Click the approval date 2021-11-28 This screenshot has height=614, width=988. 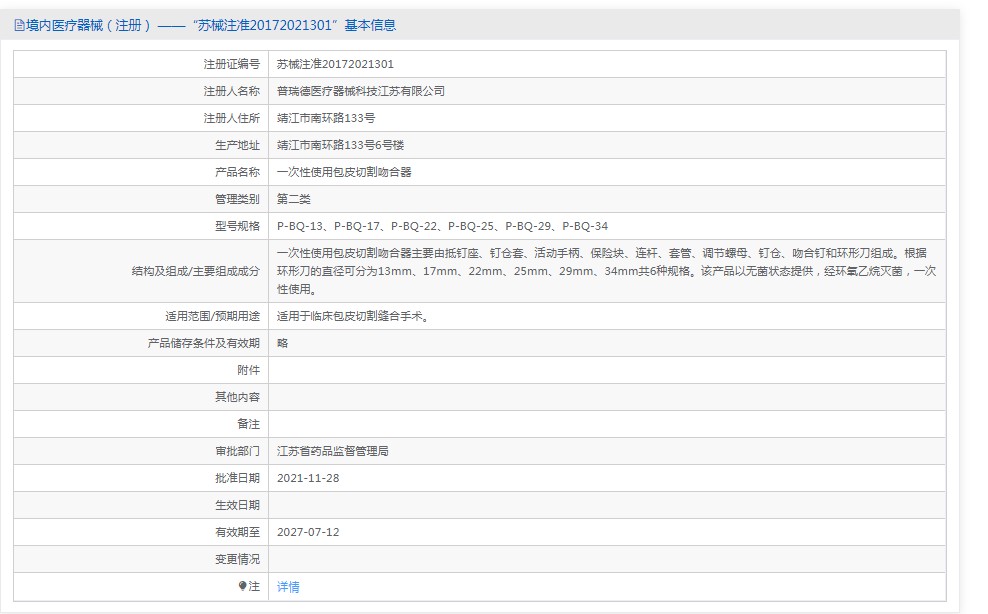click(x=308, y=478)
